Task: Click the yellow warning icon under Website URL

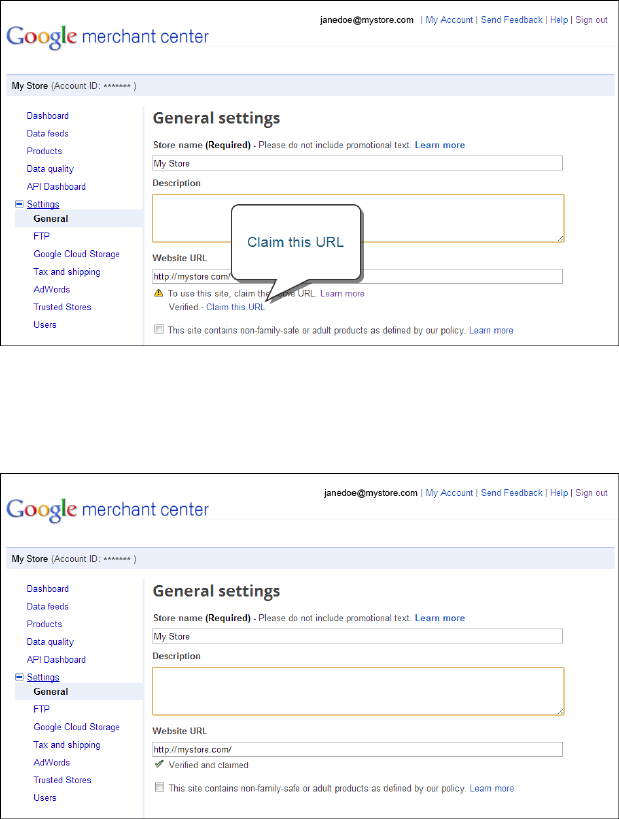Action: tap(158, 294)
